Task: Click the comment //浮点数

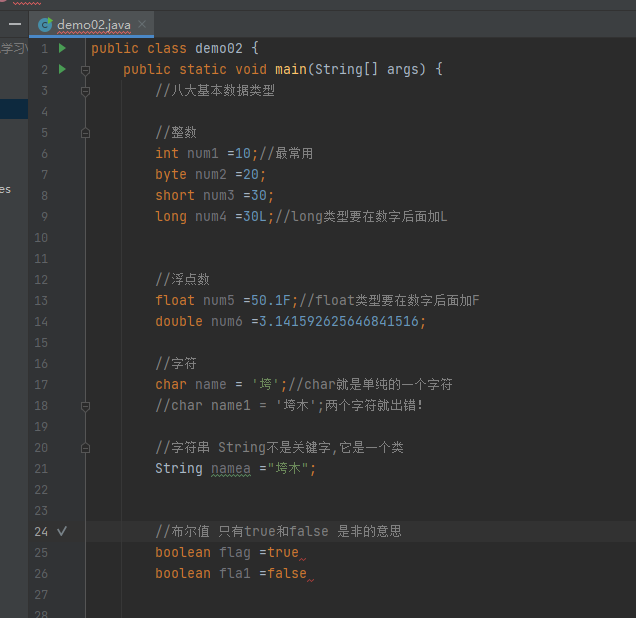Action: click(183, 279)
